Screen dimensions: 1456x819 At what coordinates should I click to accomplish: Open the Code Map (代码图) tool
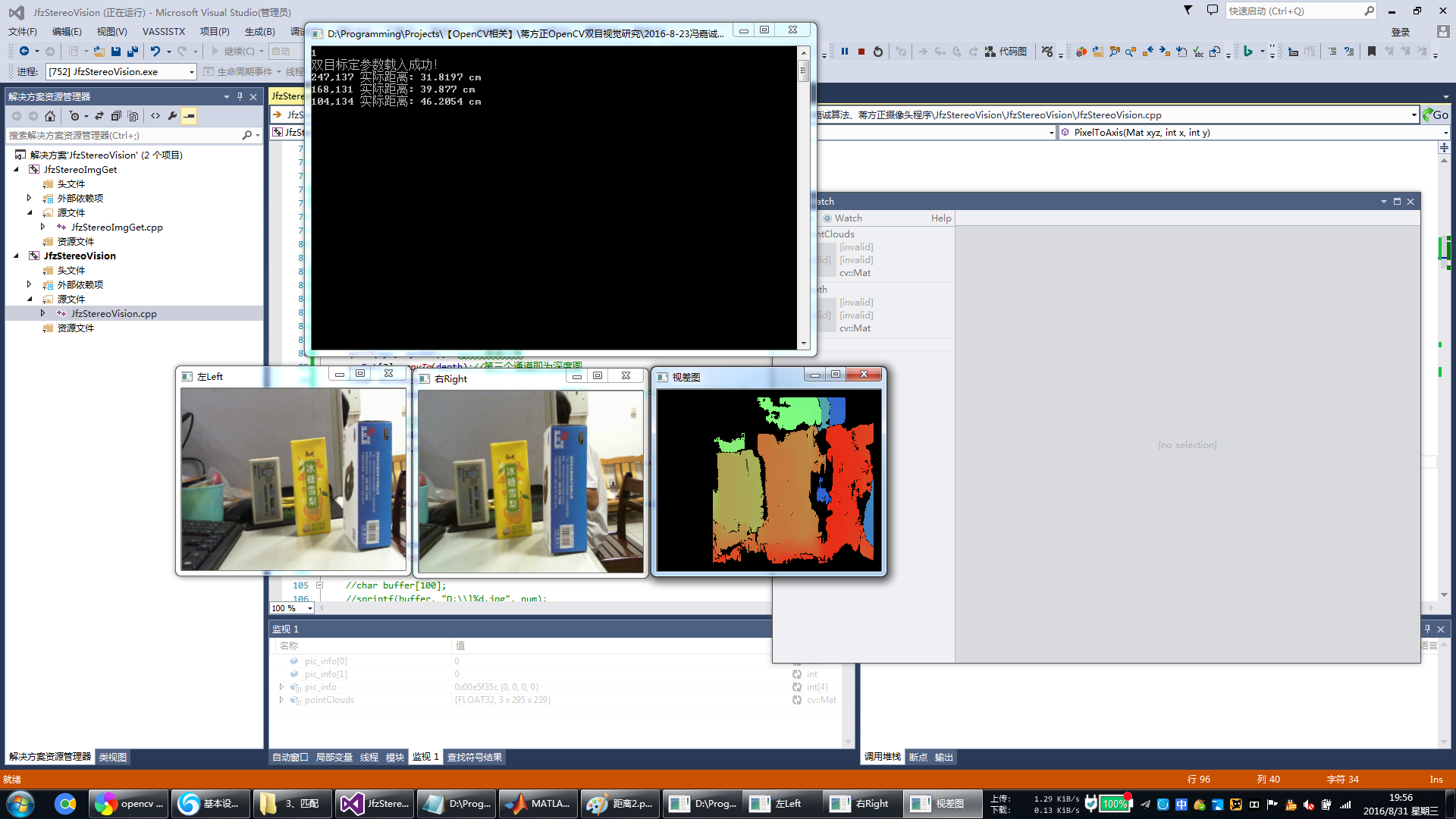click(x=1006, y=52)
